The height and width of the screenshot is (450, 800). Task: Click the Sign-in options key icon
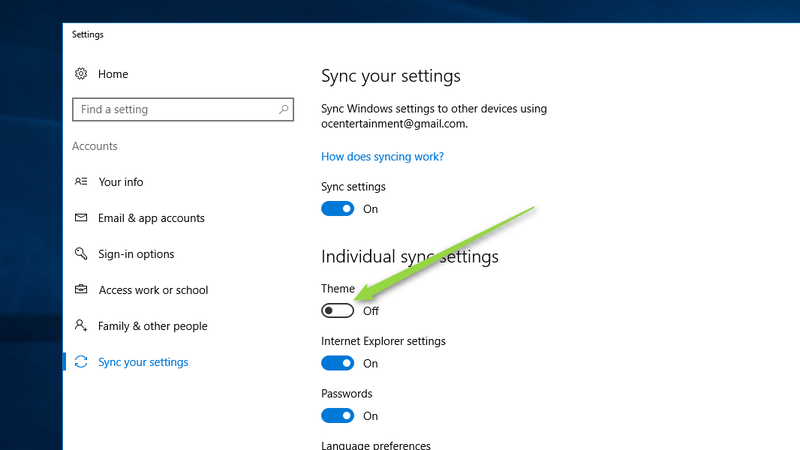81,254
